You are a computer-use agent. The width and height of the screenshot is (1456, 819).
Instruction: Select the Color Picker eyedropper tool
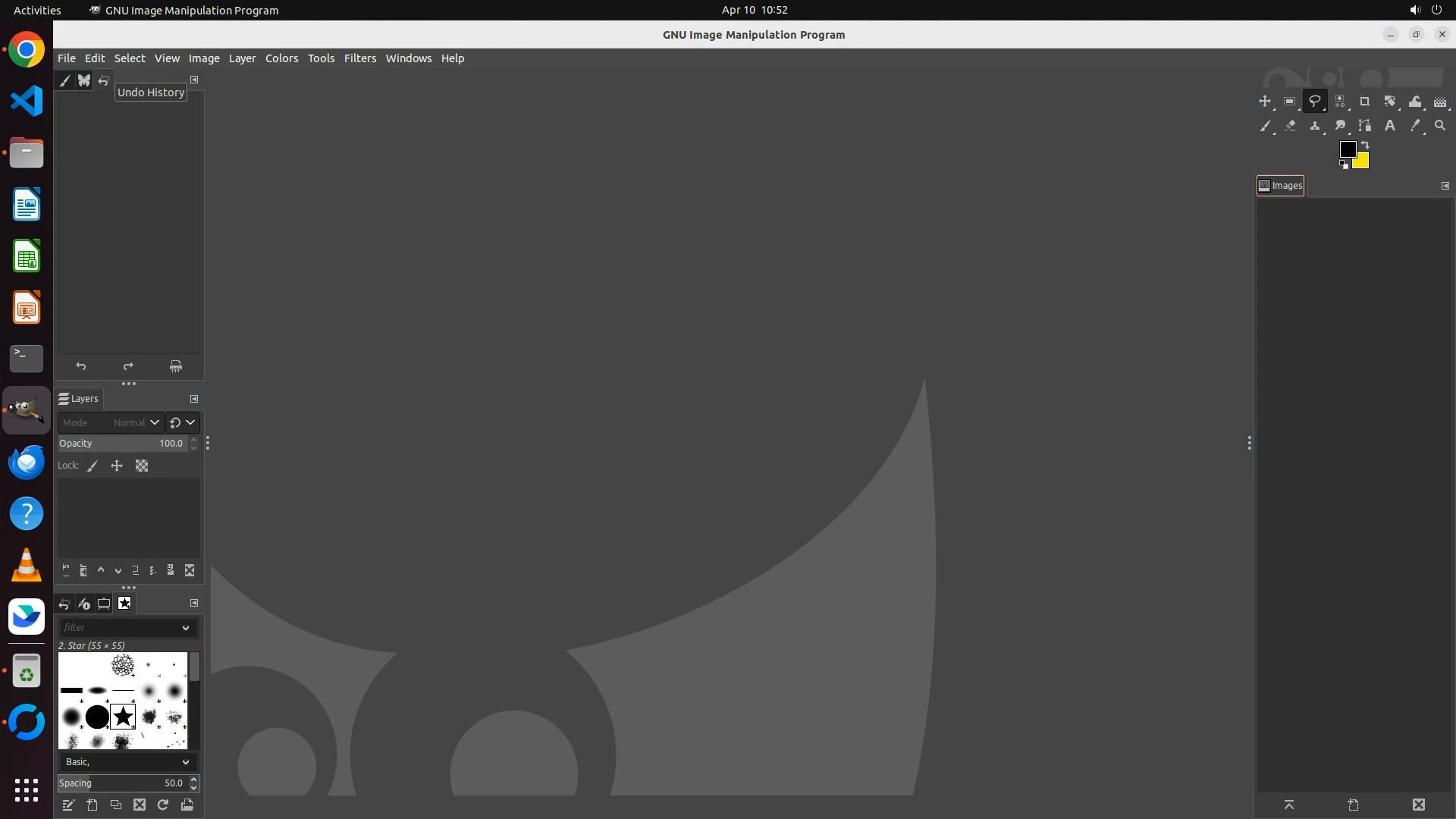[1415, 126]
